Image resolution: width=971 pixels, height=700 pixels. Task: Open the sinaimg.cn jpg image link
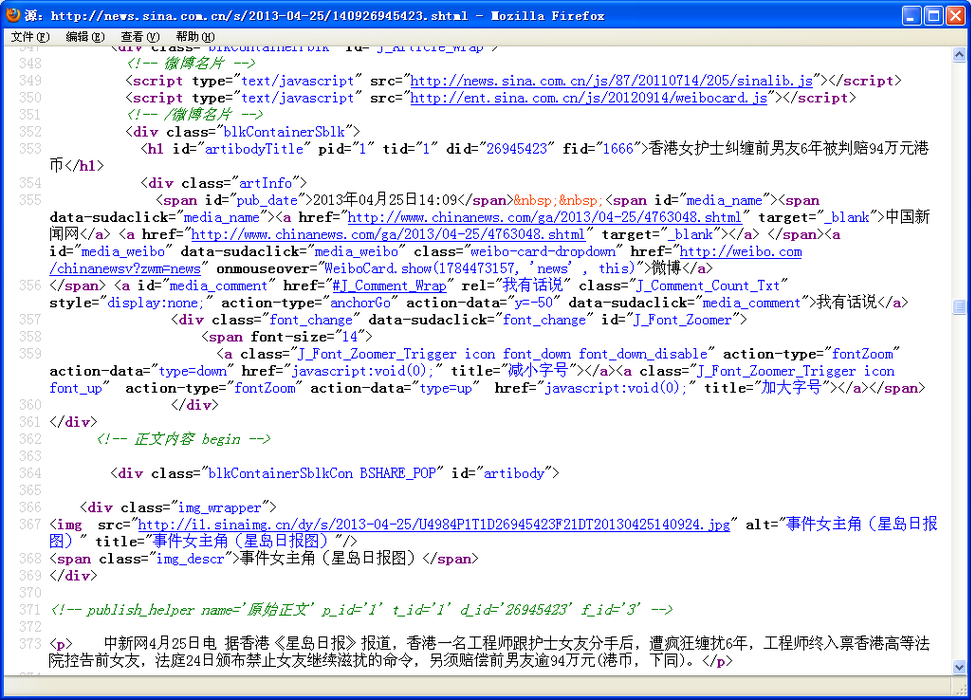(x=434, y=525)
